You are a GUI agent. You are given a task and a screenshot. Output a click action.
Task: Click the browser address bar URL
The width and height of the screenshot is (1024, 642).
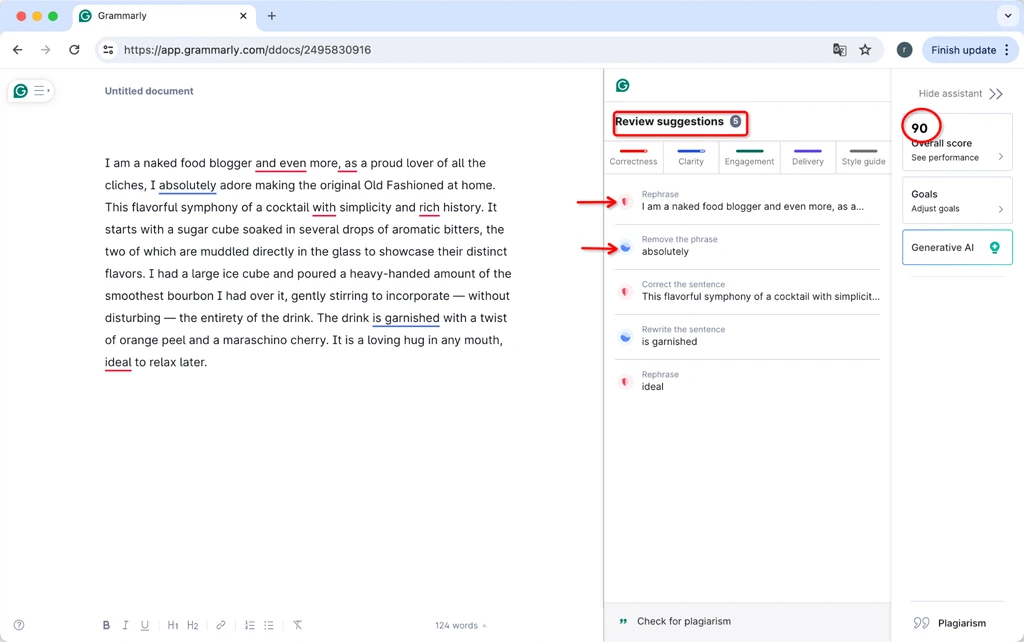248,50
